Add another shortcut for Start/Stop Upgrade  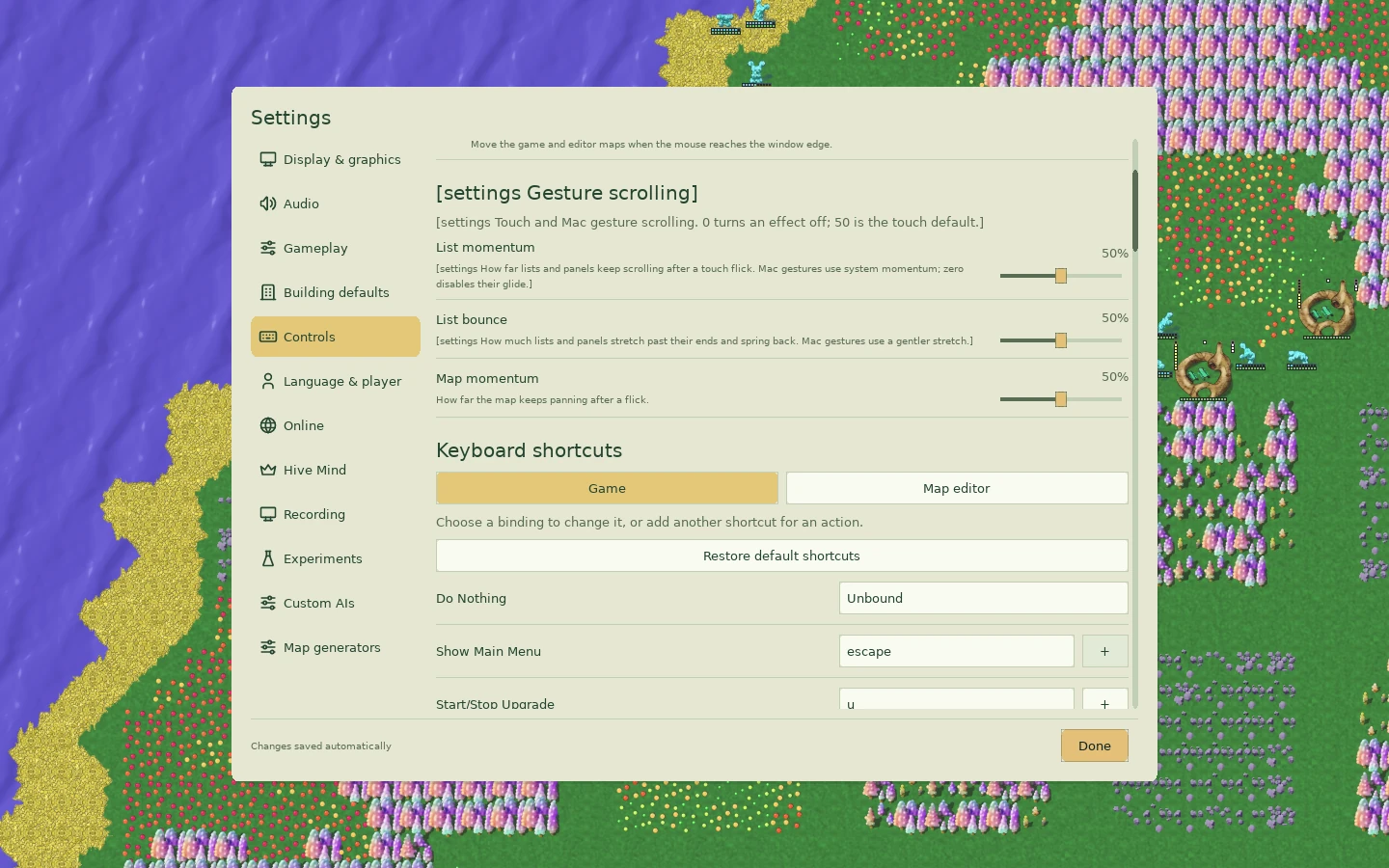point(1105,700)
